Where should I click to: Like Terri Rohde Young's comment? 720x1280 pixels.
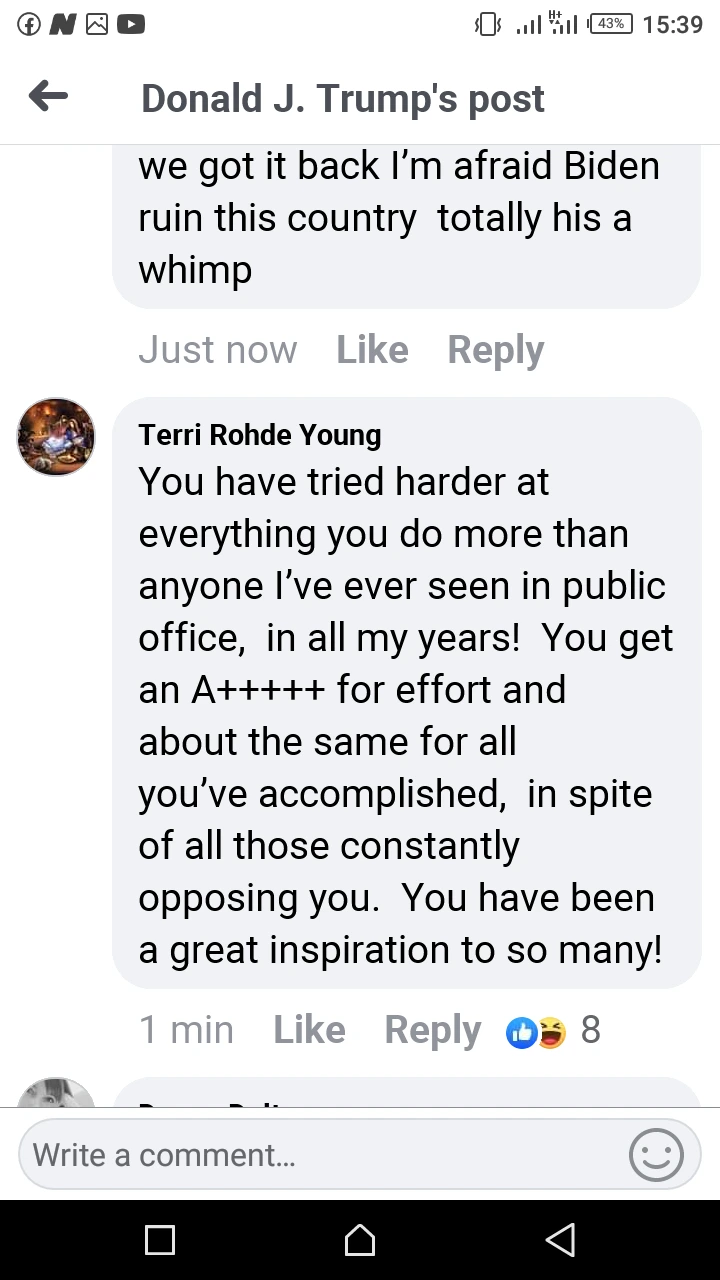coord(309,1030)
